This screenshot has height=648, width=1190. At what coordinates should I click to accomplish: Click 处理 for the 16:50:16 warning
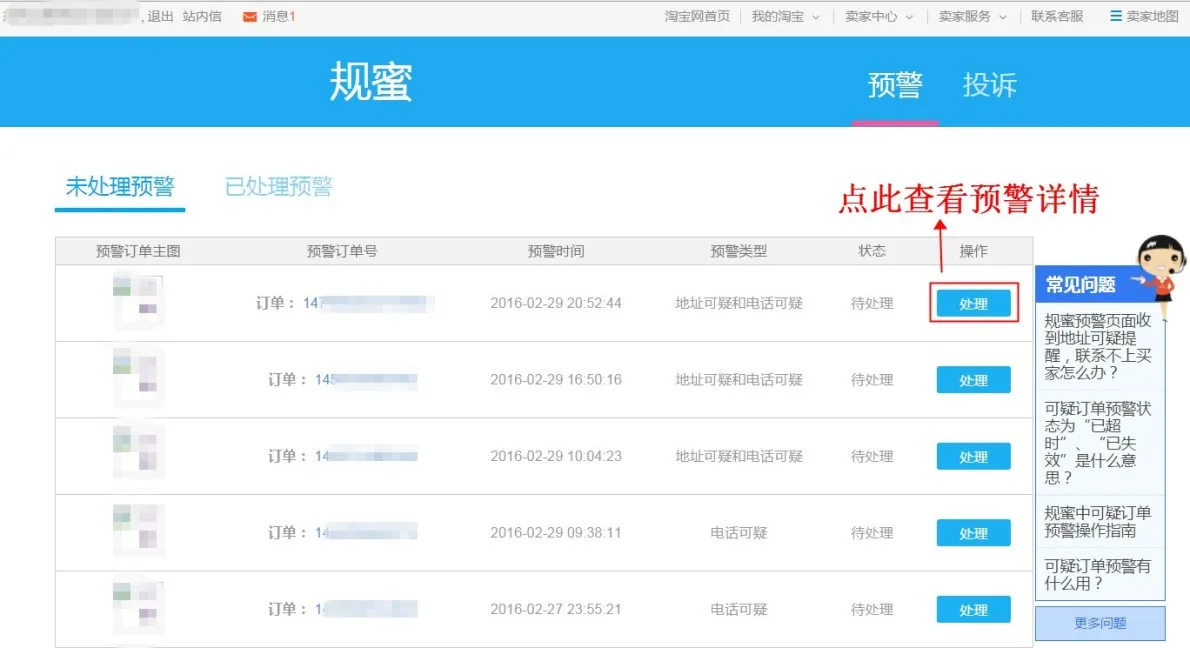click(973, 380)
